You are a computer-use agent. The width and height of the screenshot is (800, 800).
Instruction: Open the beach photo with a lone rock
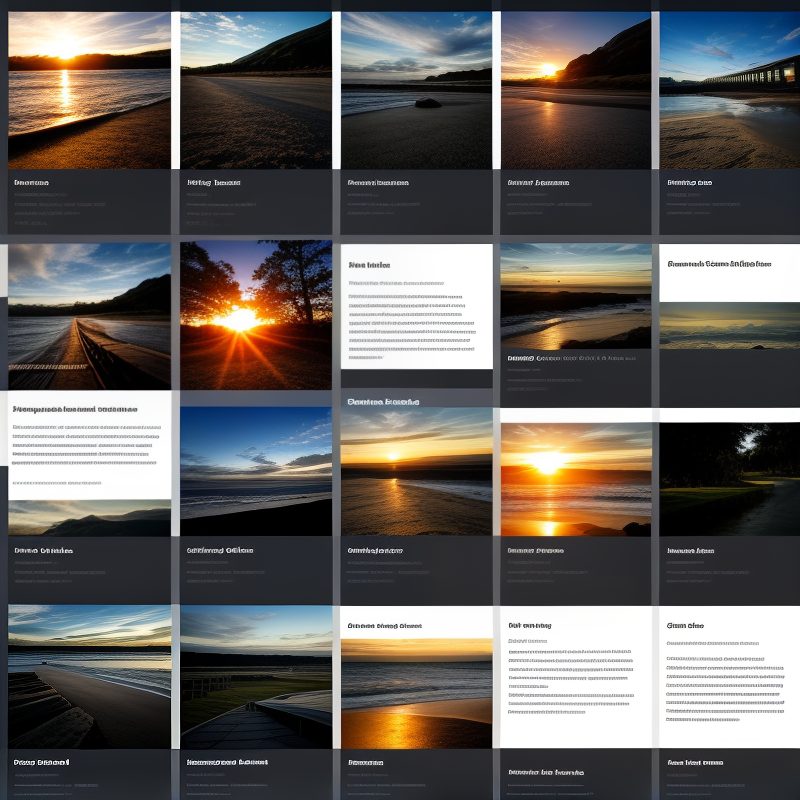(416, 90)
